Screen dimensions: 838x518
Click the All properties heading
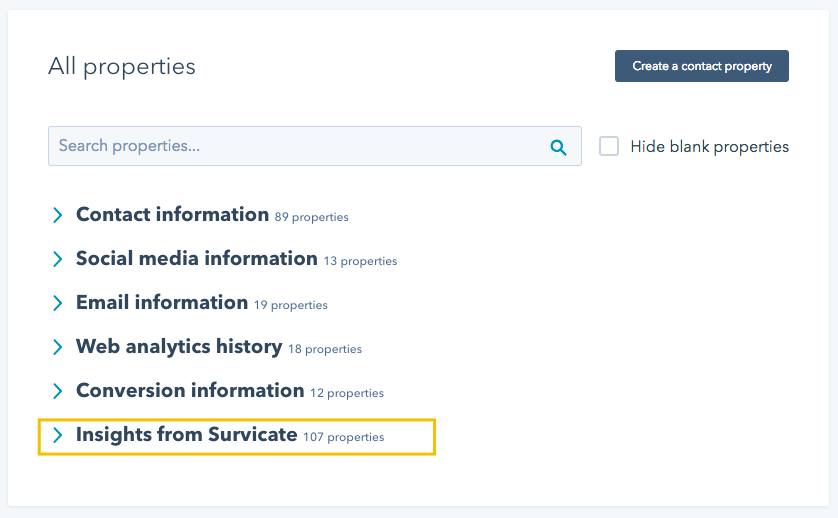(122, 67)
